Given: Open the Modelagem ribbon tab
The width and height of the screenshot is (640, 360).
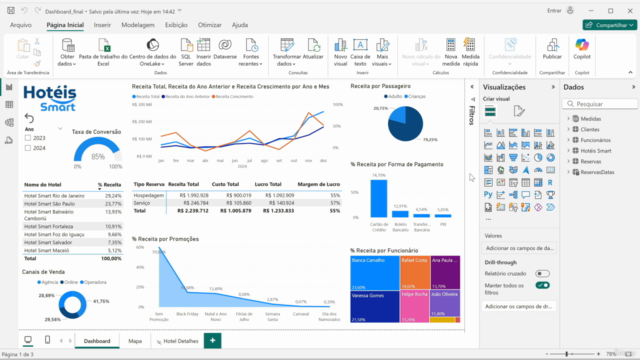Looking at the screenshot, I should (x=138, y=25).
